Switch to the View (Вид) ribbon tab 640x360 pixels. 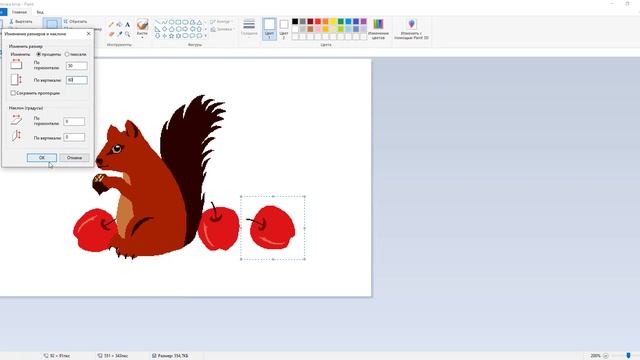(40, 12)
